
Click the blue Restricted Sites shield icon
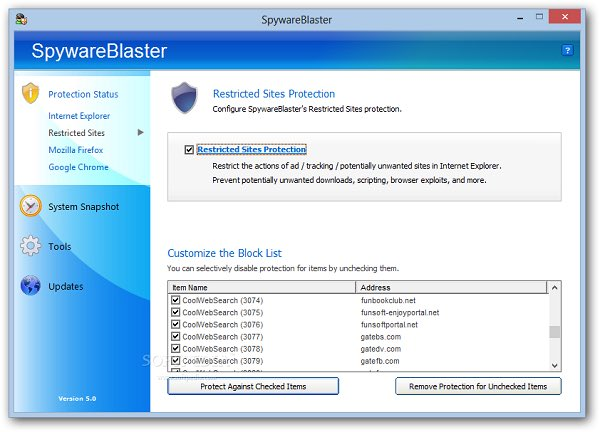click(x=184, y=98)
